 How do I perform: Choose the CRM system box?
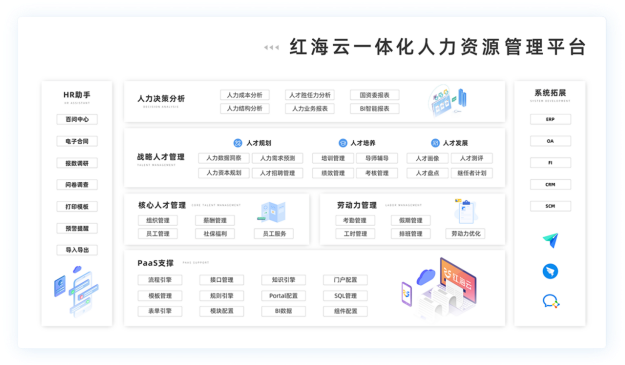[x=550, y=184]
